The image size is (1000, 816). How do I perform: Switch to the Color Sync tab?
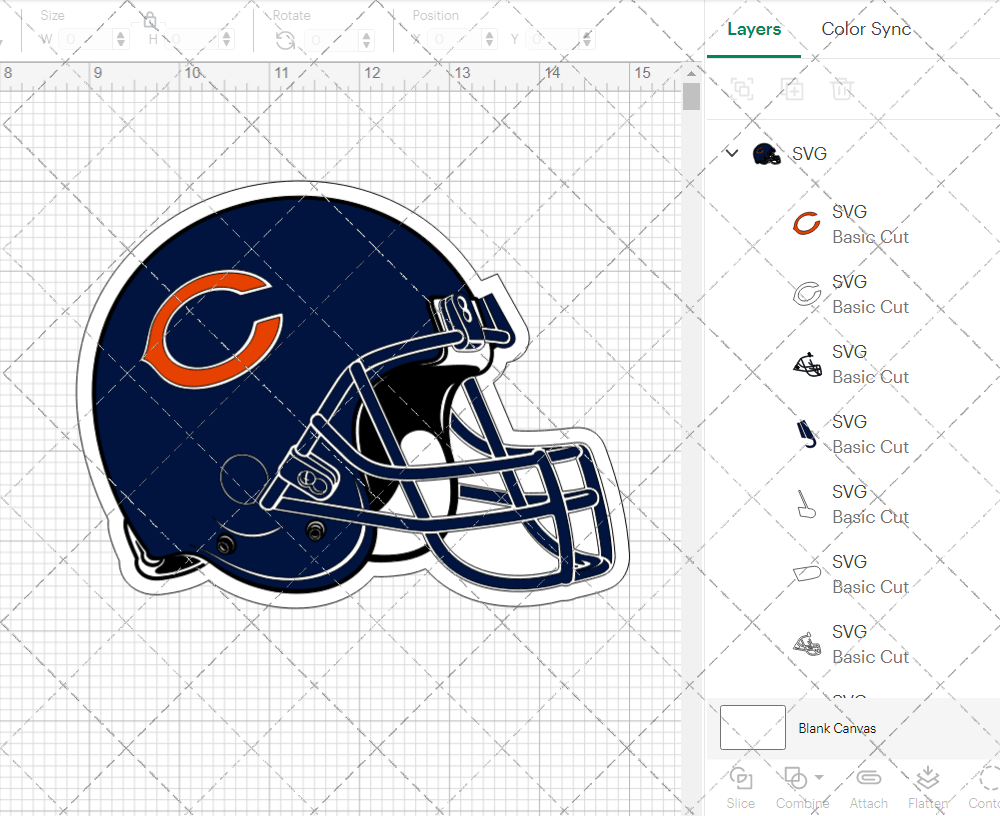pyautogui.click(x=866, y=29)
